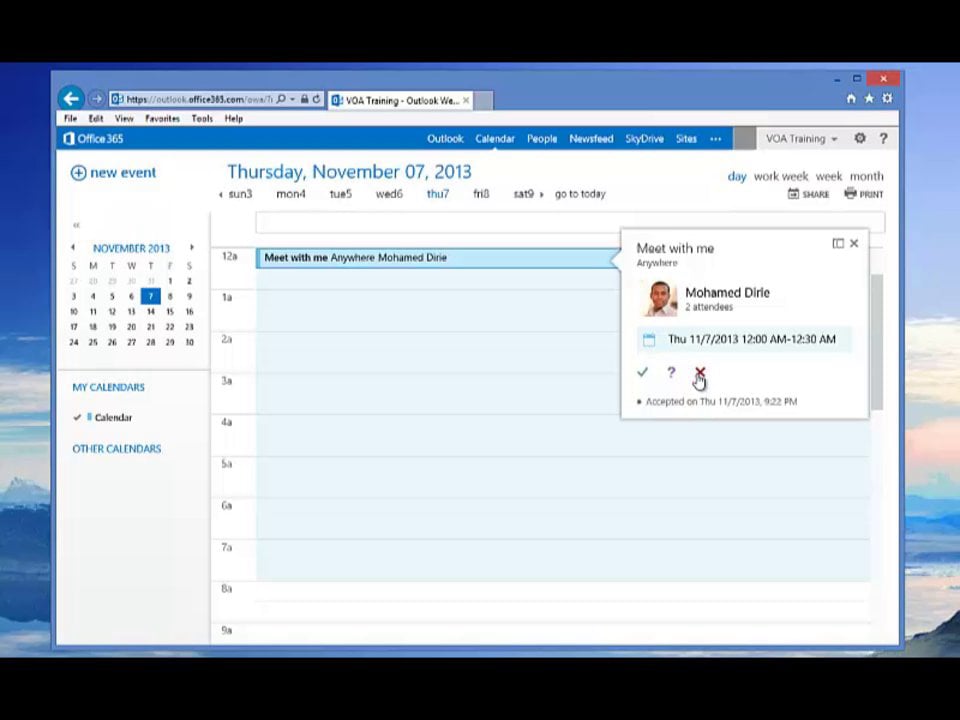The width and height of the screenshot is (960, 720).
Task: Switch to week view
Action: (829, 176)
